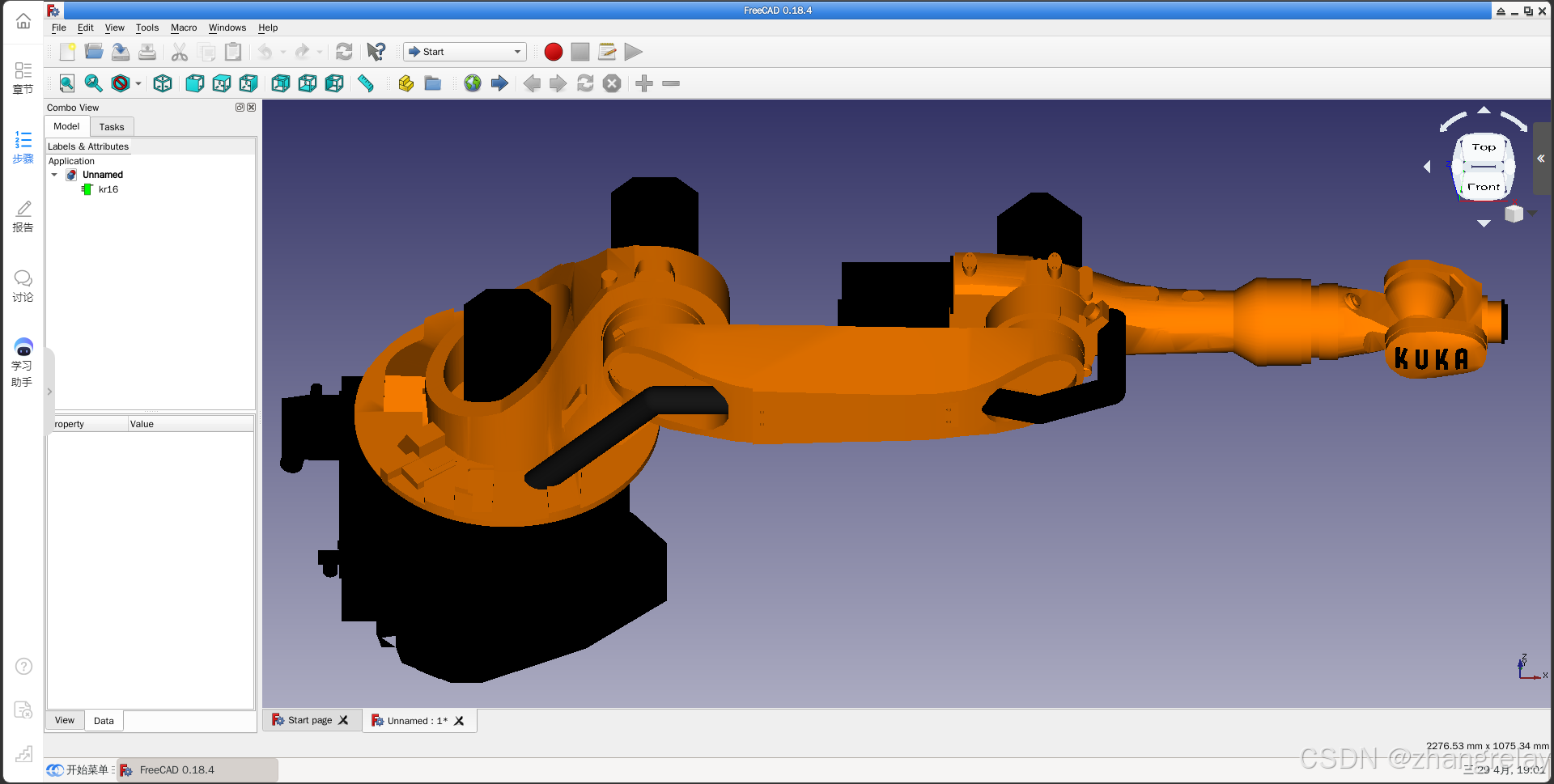1554x784 pixels.
Task: Fit all content on screen
Action: click(x=67, y=83)
